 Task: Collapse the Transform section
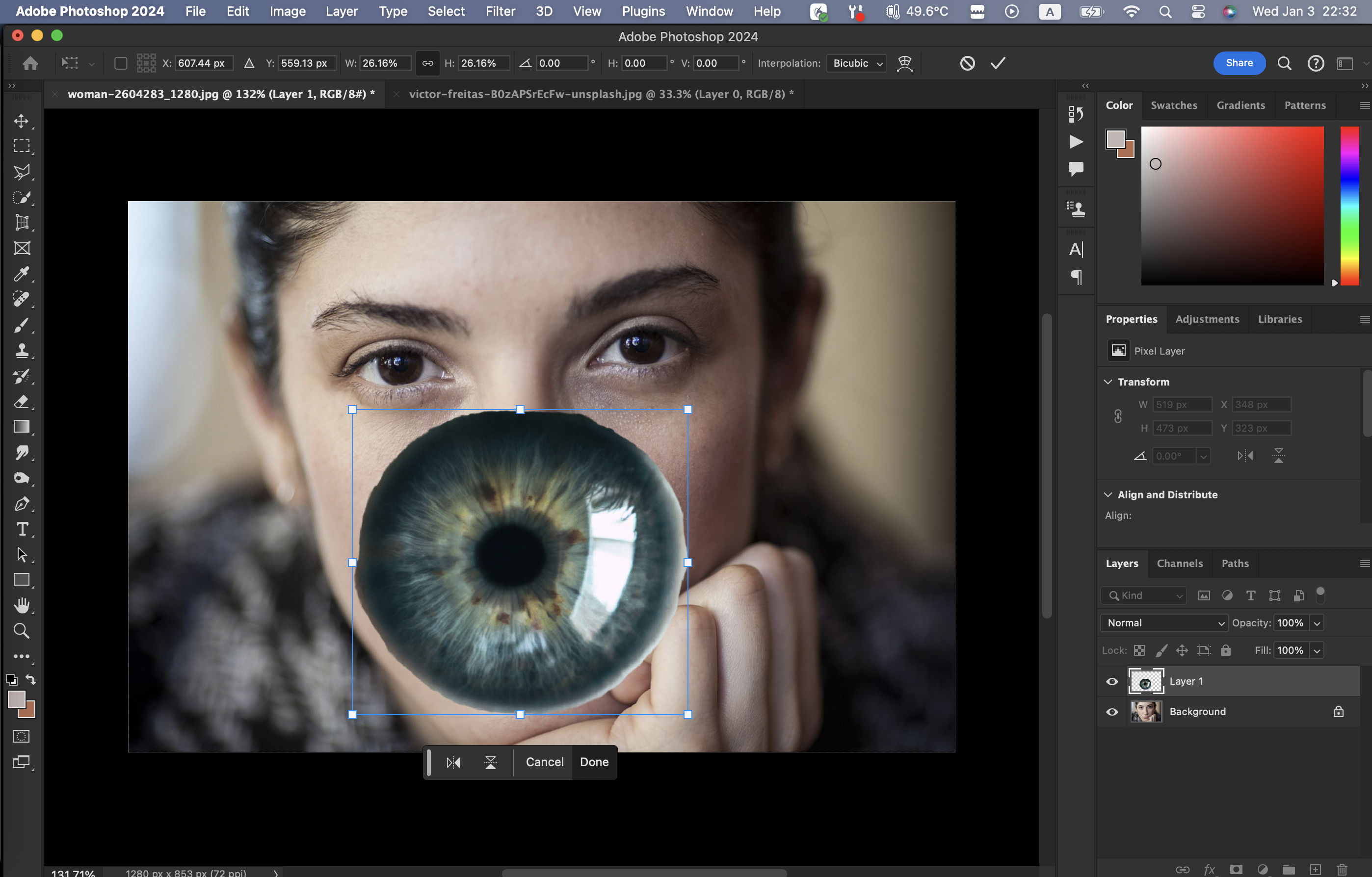tap(1108, 382)
